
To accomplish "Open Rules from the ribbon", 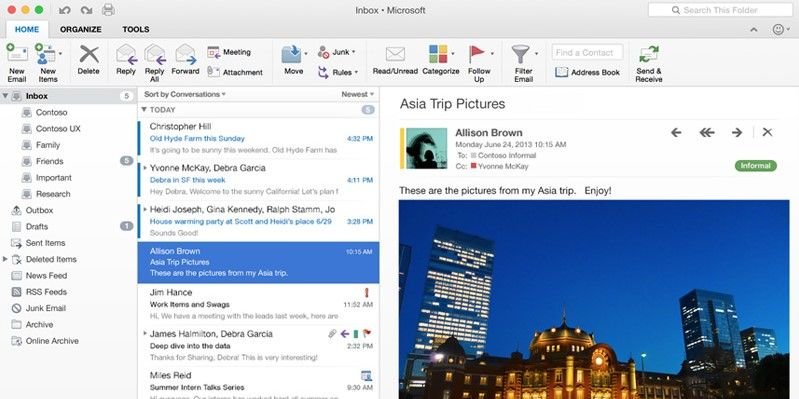I will click(x=338, y=72).
